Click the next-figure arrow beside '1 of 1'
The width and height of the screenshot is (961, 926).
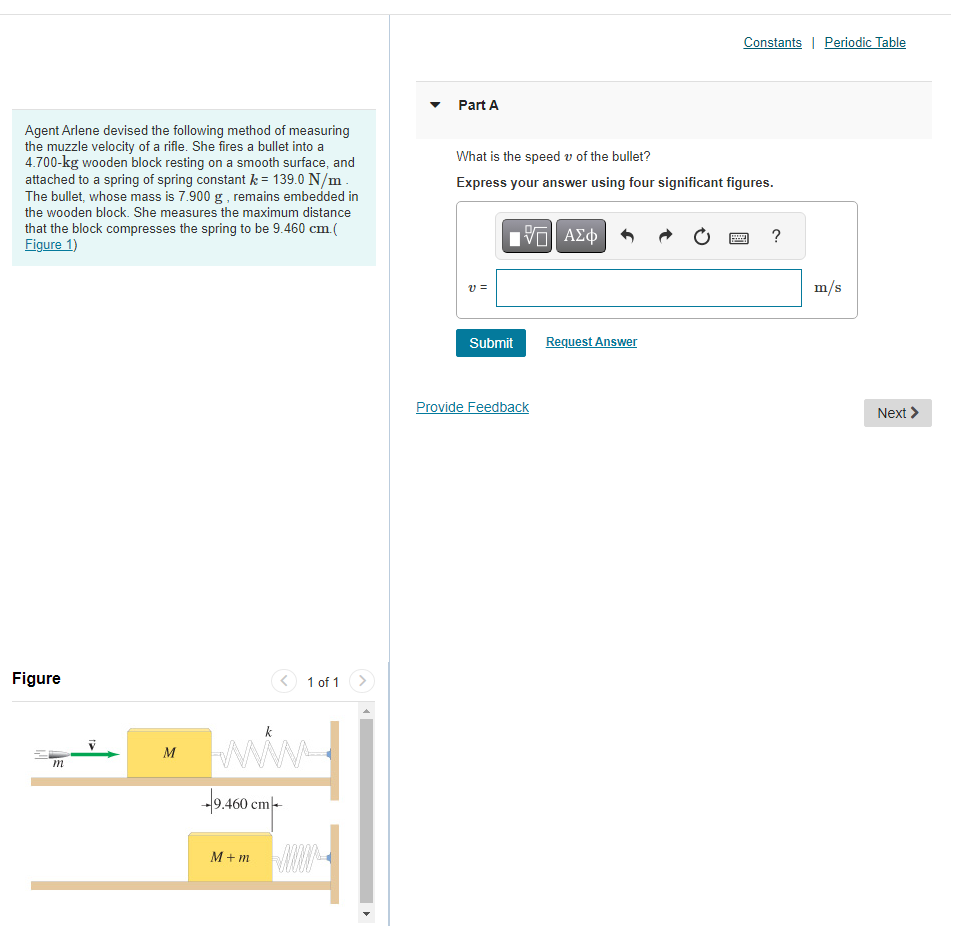pos(361,680)
